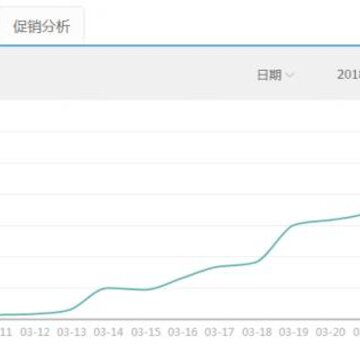
Task: Switch to the 促销分析 tab
Action: tap(42, 27)
